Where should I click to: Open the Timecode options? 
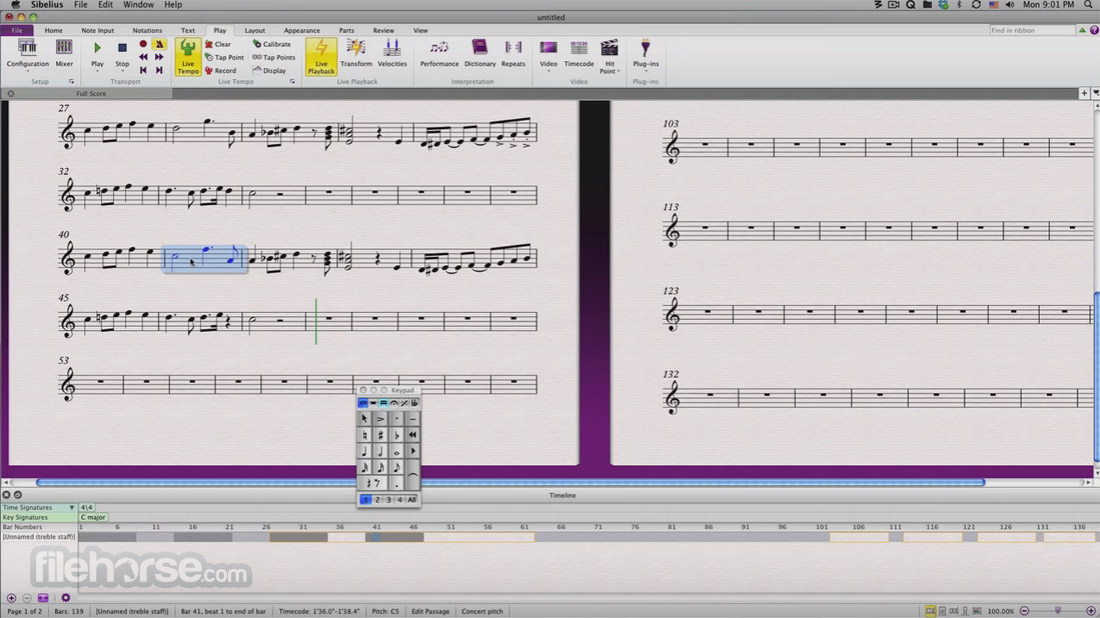pos(579,53)
